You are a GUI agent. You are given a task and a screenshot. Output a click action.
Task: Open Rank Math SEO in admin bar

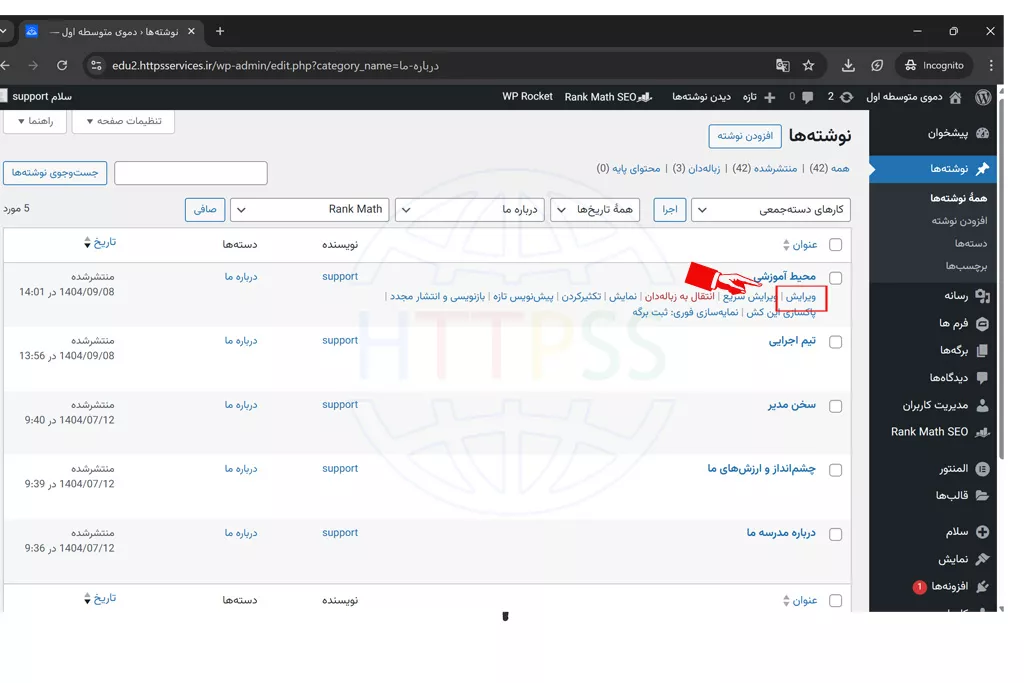pyautogui.click(x=608, y=97)
